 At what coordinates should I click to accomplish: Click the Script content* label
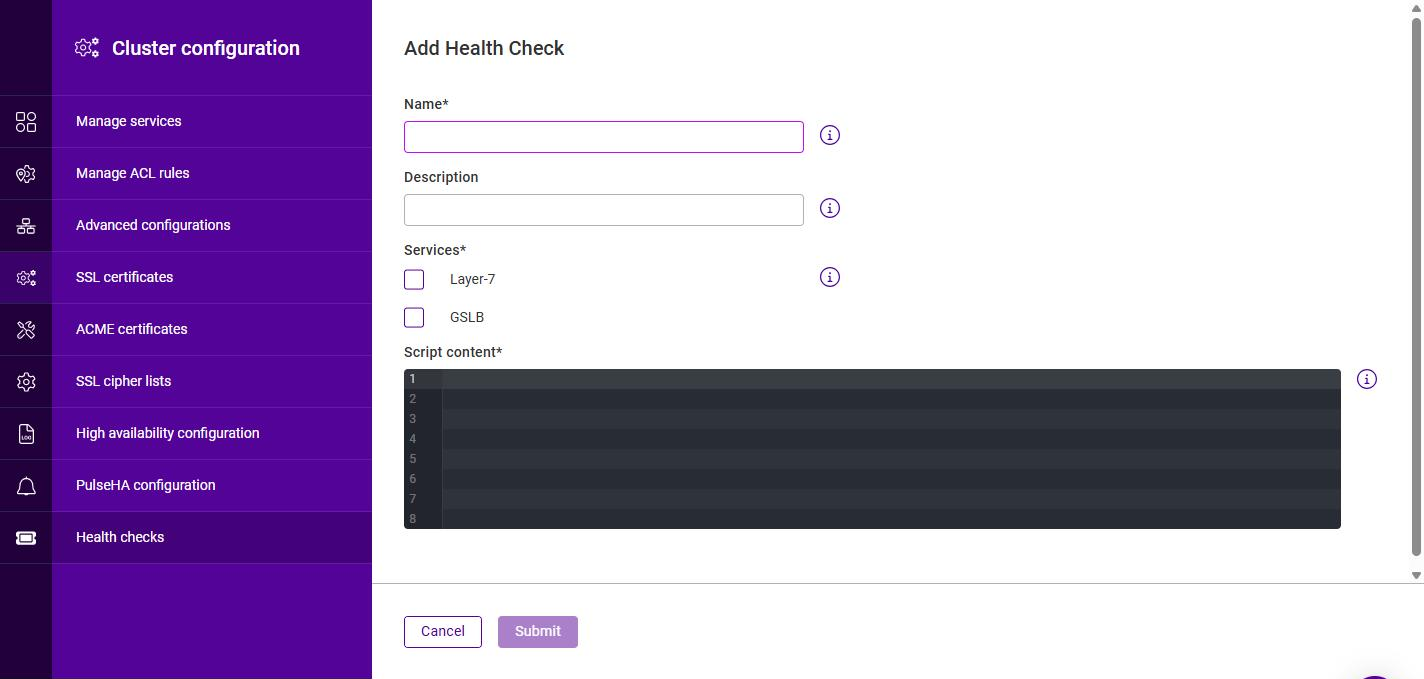tap(453, 352)
